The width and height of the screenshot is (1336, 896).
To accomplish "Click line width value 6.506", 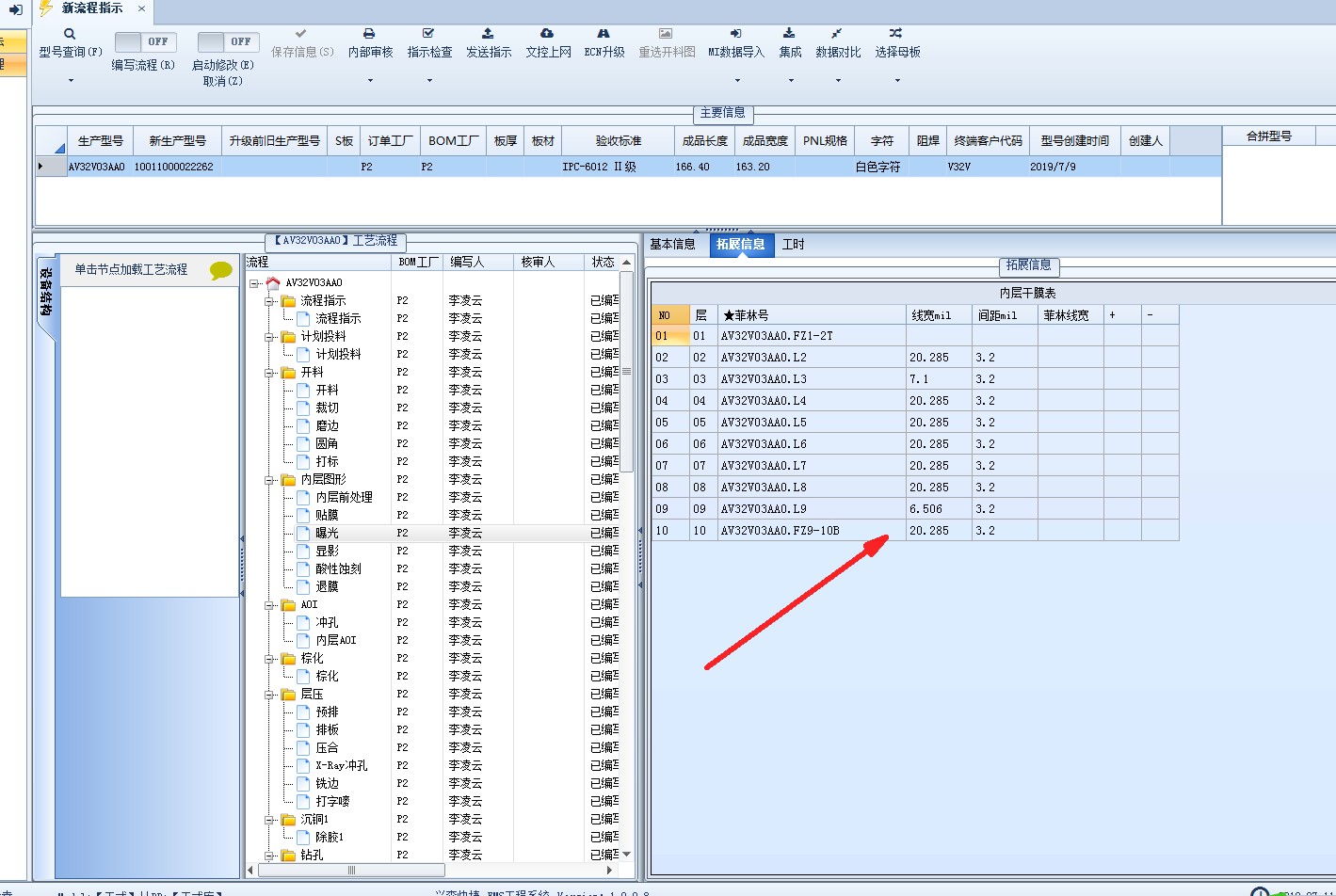I will click(939, 509).
